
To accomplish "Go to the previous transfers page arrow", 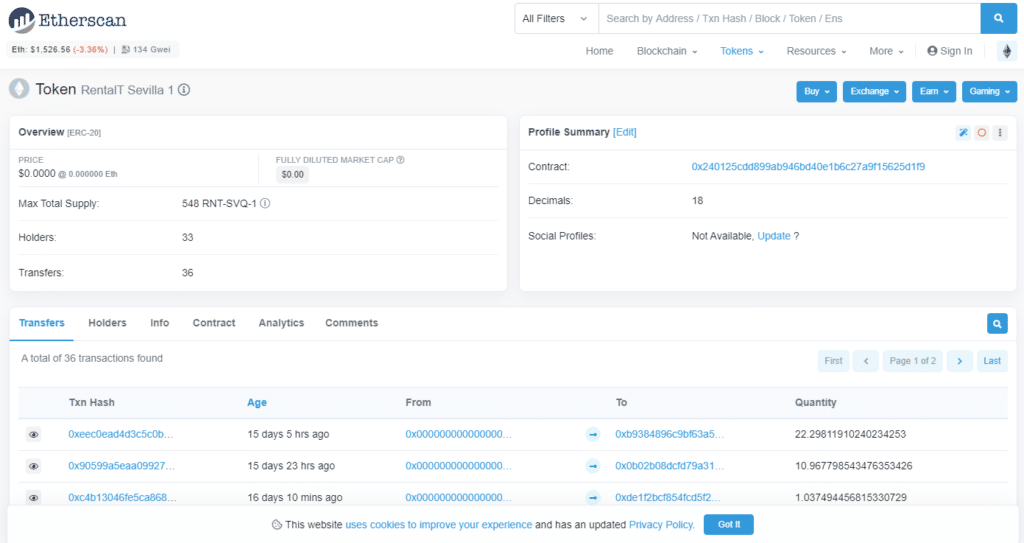I will coord(866,361).
